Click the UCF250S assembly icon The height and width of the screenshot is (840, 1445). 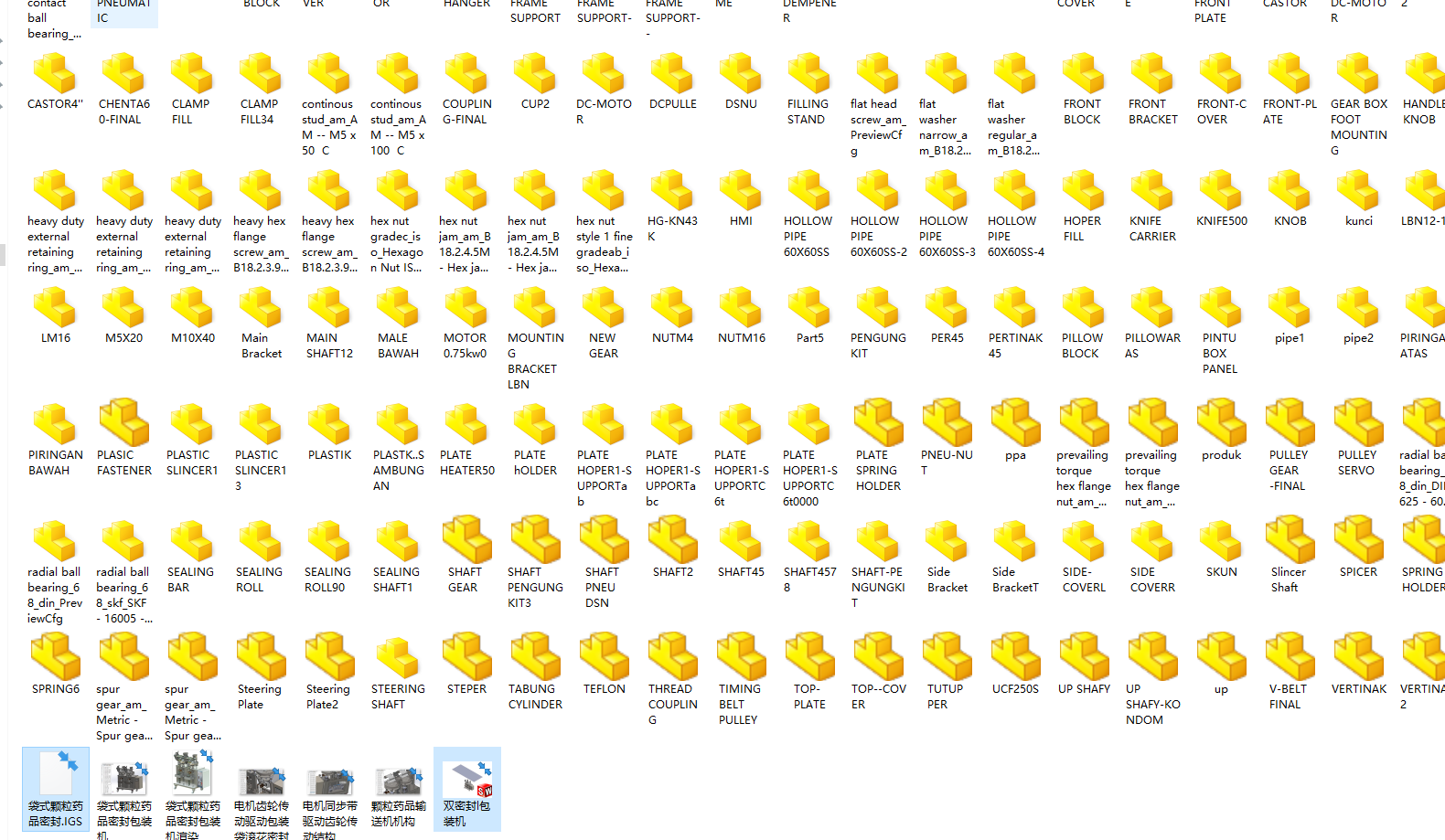1015,656
